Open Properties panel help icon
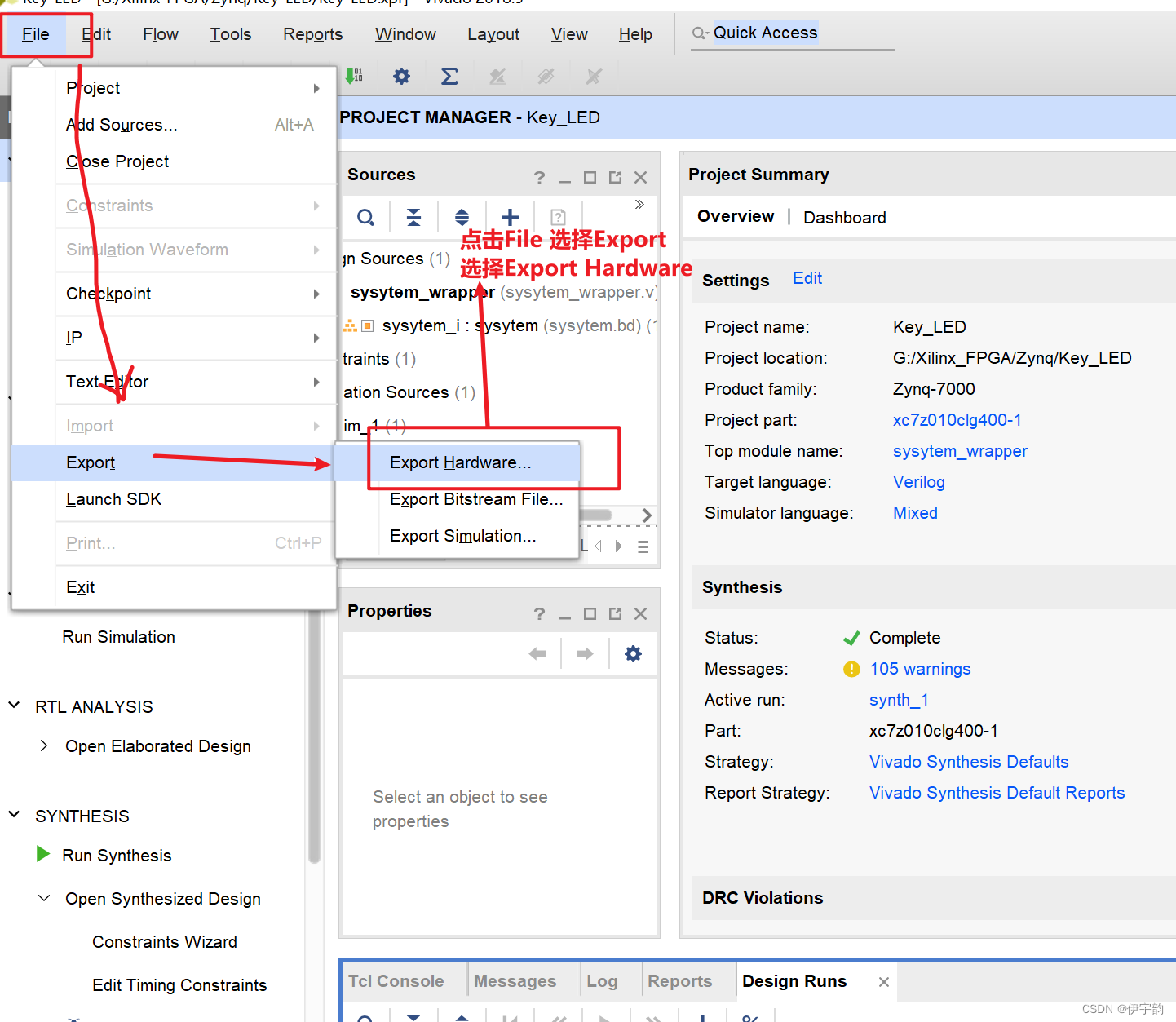Image resolution: width=1176 pixels, height=1022 pixels. pyautogui.click(x=539, y=613)
